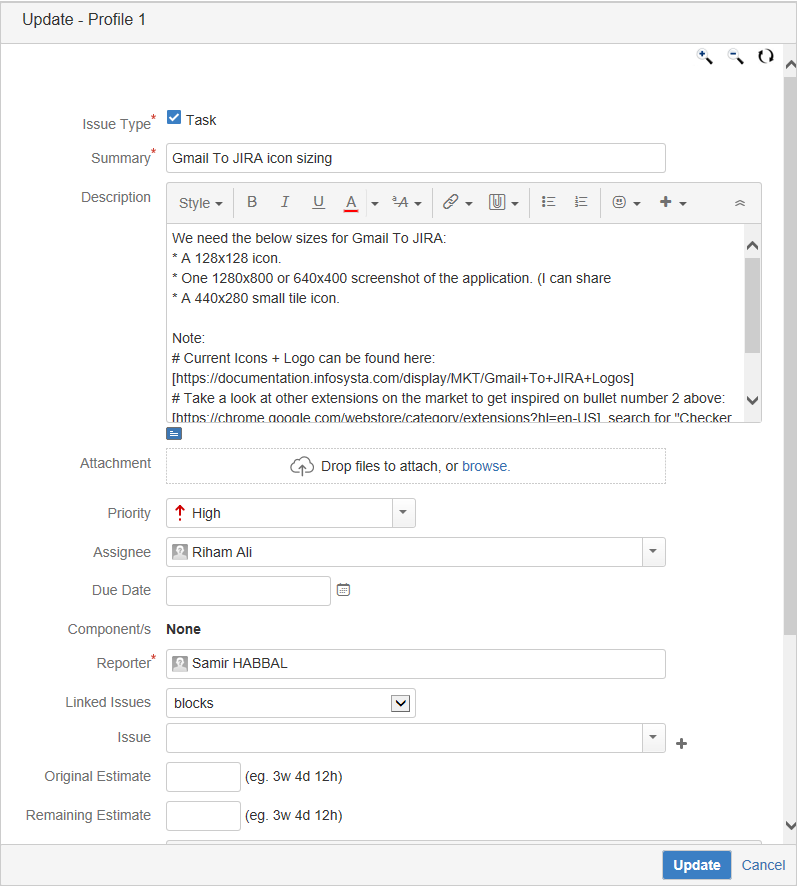Click the Reporter field Samir HABBAL
Viewport: 797px width, 886px height.
[x=415, y=663]
